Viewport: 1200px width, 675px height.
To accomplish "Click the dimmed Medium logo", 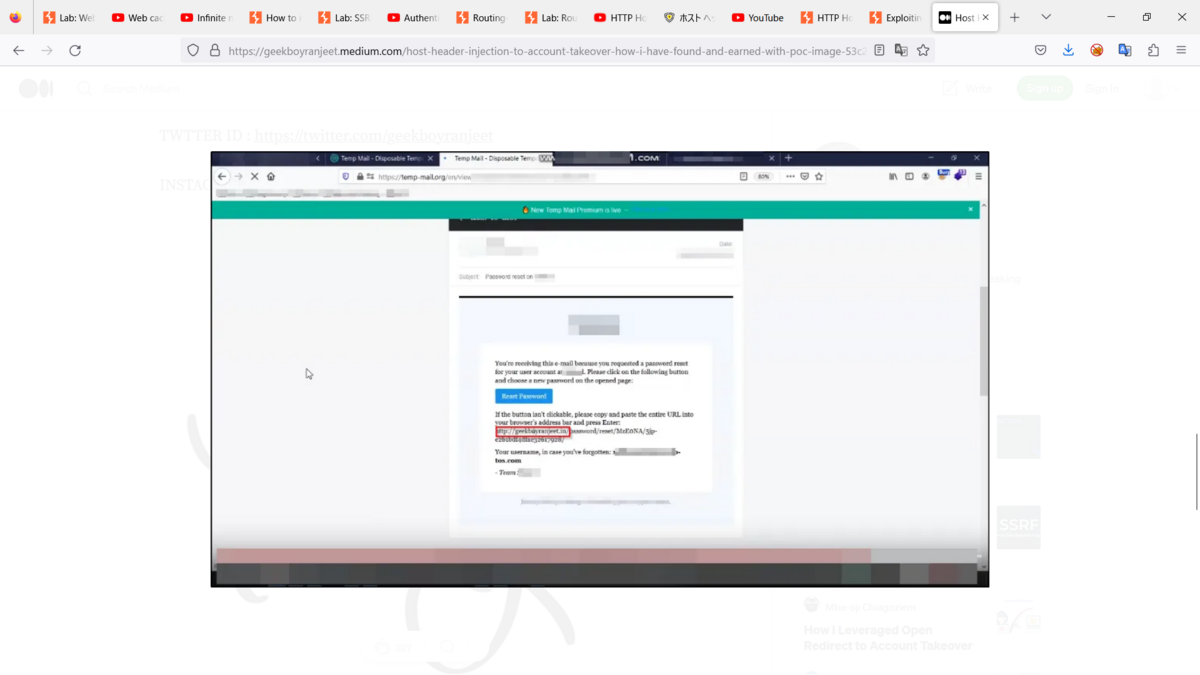I will click(x=36, y=89).
